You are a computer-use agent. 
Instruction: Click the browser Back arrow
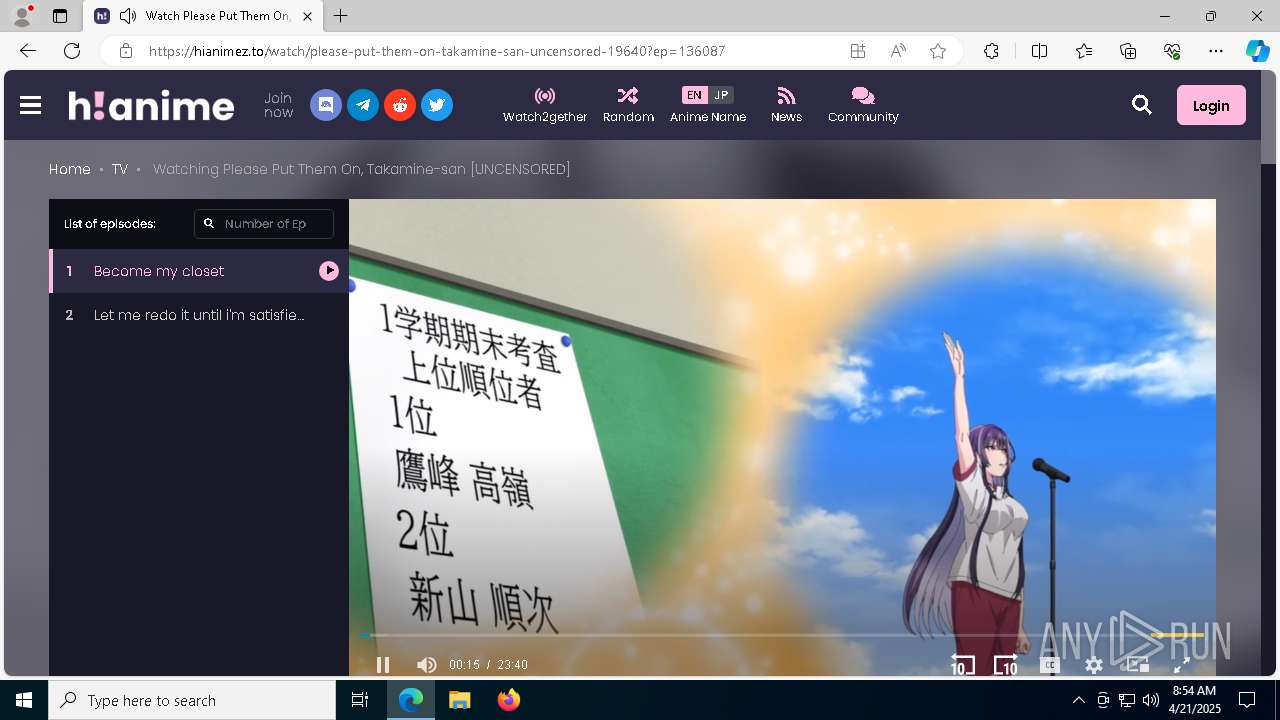pos(28,51)
